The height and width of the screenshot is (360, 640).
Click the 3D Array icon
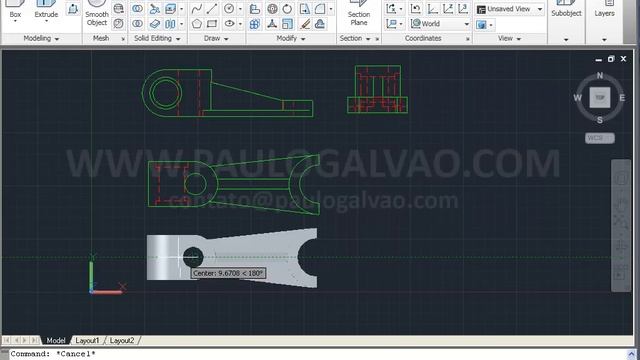click(x=255, y=24)
